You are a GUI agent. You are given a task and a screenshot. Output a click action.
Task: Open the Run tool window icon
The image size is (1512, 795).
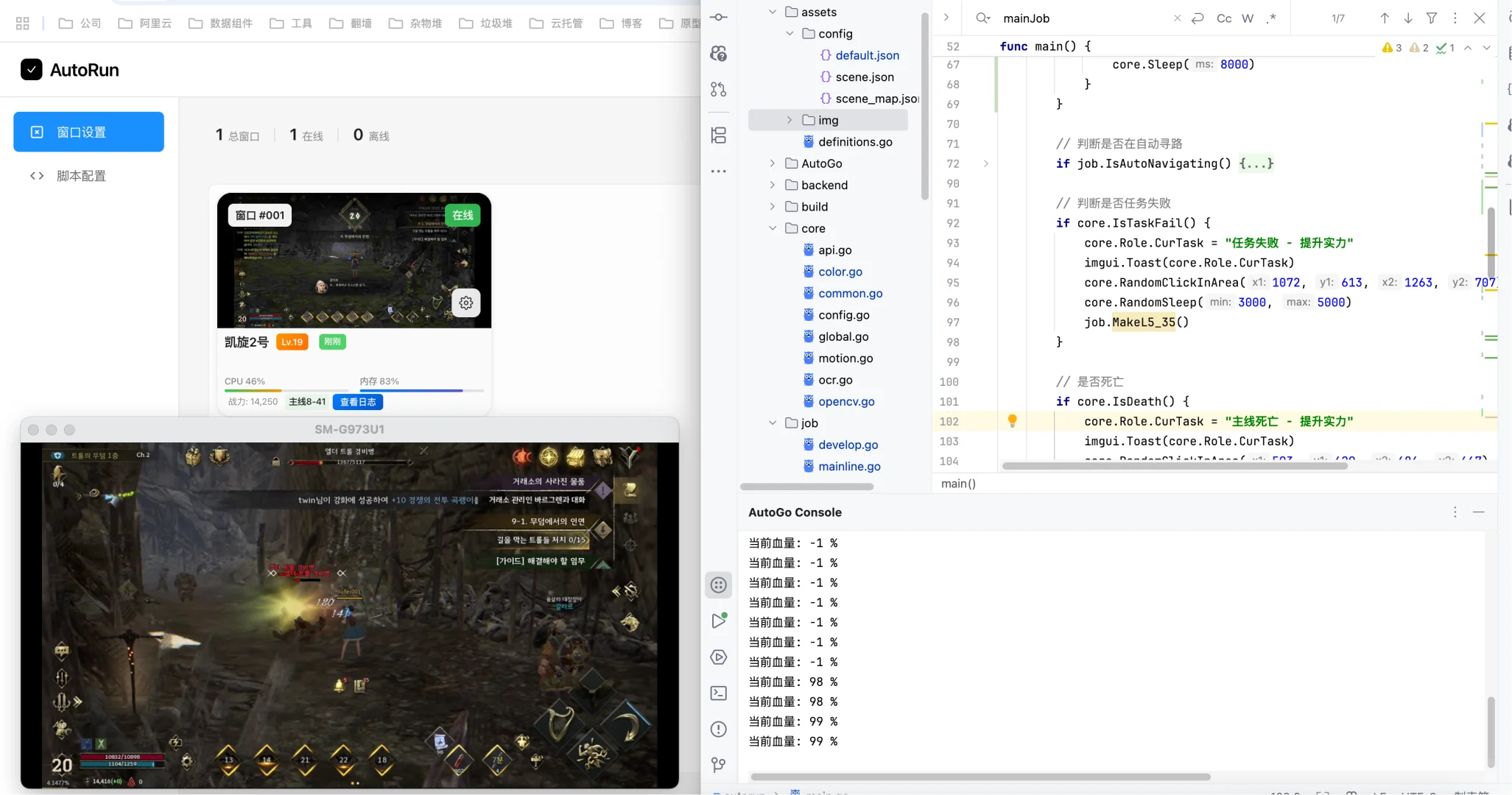[719, 621]
